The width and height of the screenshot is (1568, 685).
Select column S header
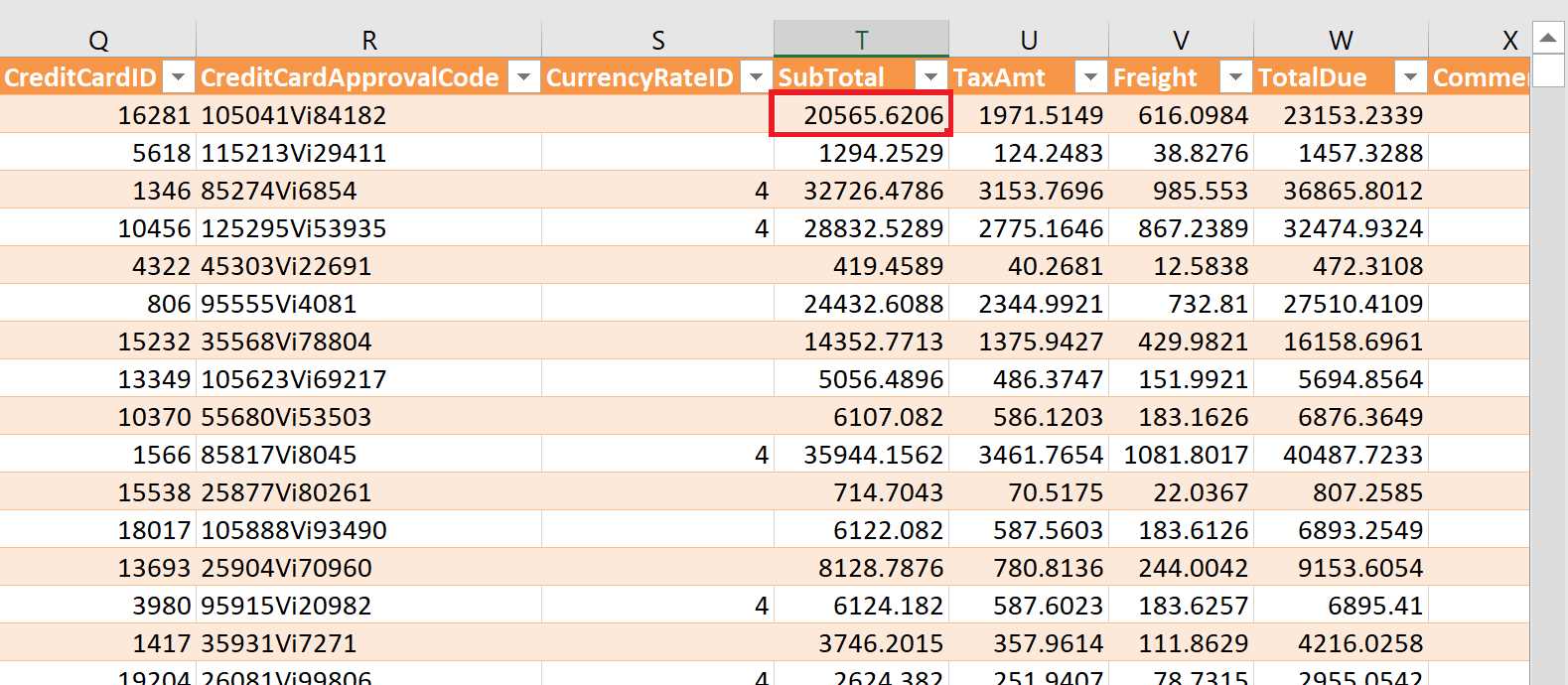pos(657,40)
